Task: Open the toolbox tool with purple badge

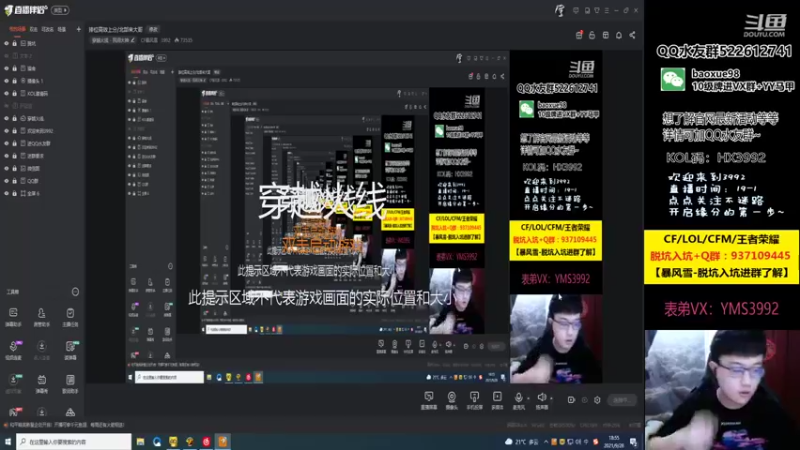Action: pyautogui.click(x=13, y=350)
